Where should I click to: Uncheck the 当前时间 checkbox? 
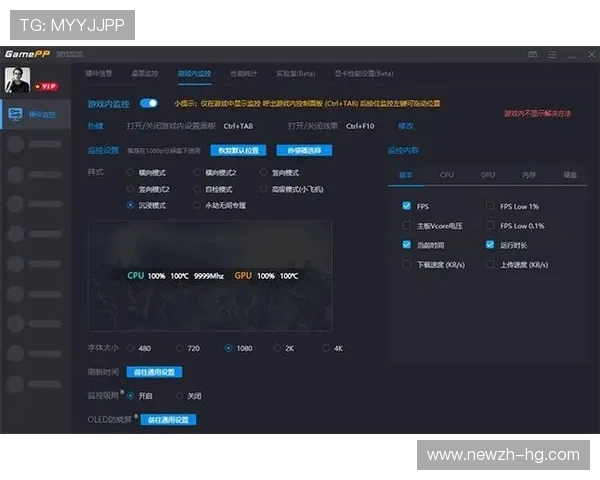click(x=407, y=245)
